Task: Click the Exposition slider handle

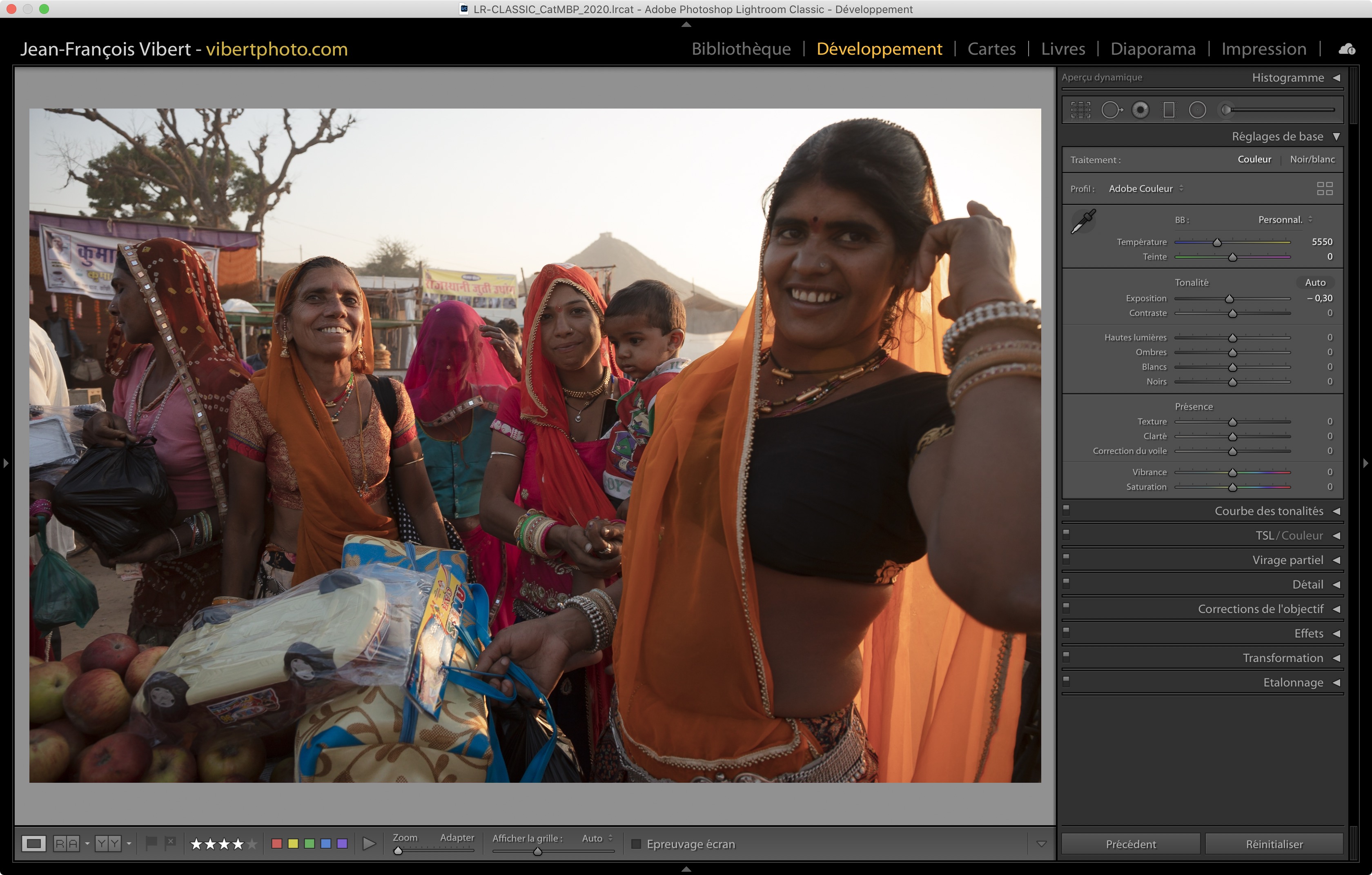Action: [x=1229, y=299]
